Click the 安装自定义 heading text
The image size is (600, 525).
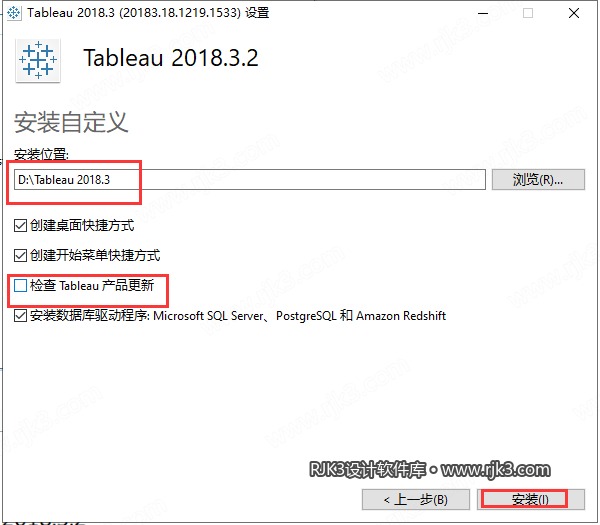click(x=71, y=123)
